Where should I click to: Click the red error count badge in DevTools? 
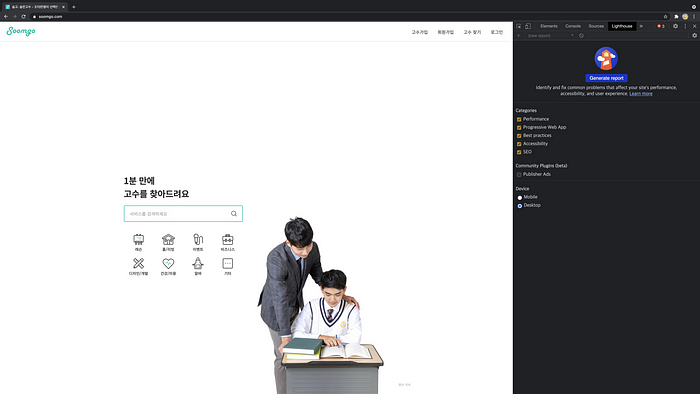(661, 26)
